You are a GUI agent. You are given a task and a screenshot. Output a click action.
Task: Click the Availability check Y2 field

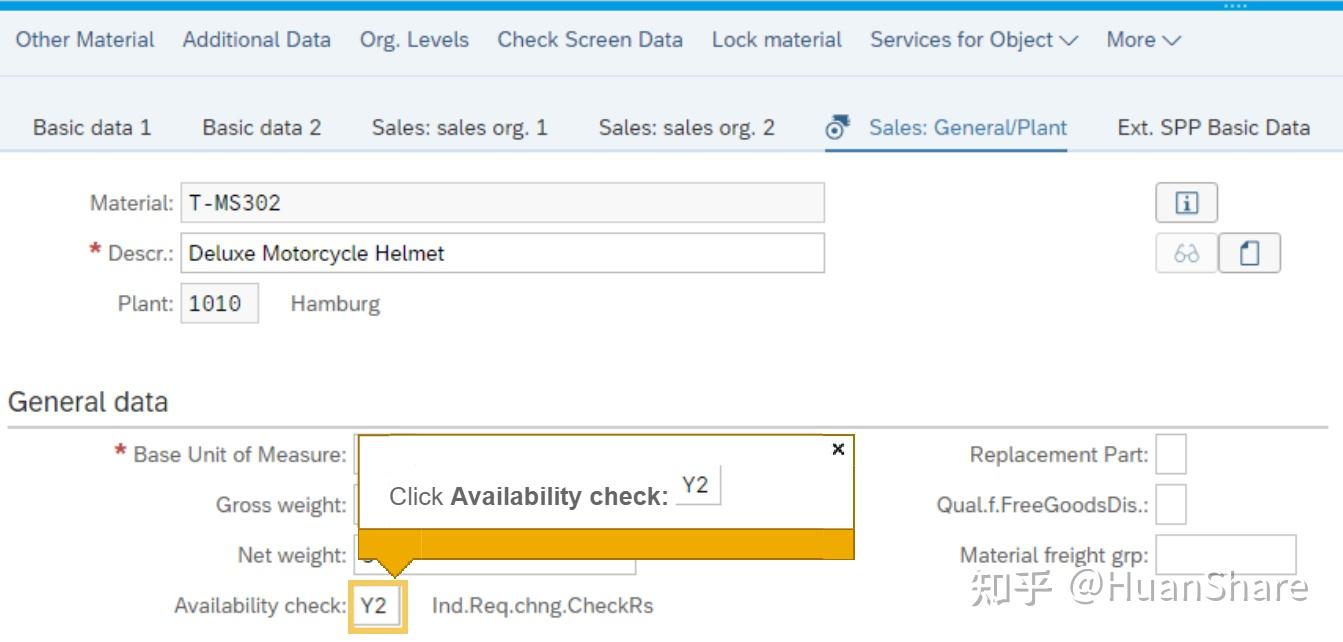376,605
